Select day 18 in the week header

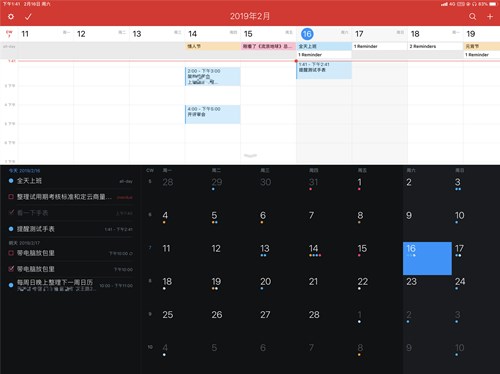point(415,34)
